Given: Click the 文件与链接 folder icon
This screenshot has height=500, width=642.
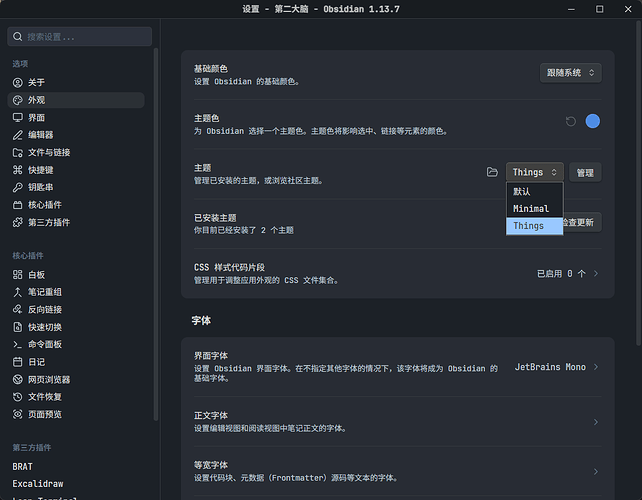Looking at the screenshot, I should [x=18, y=153].
